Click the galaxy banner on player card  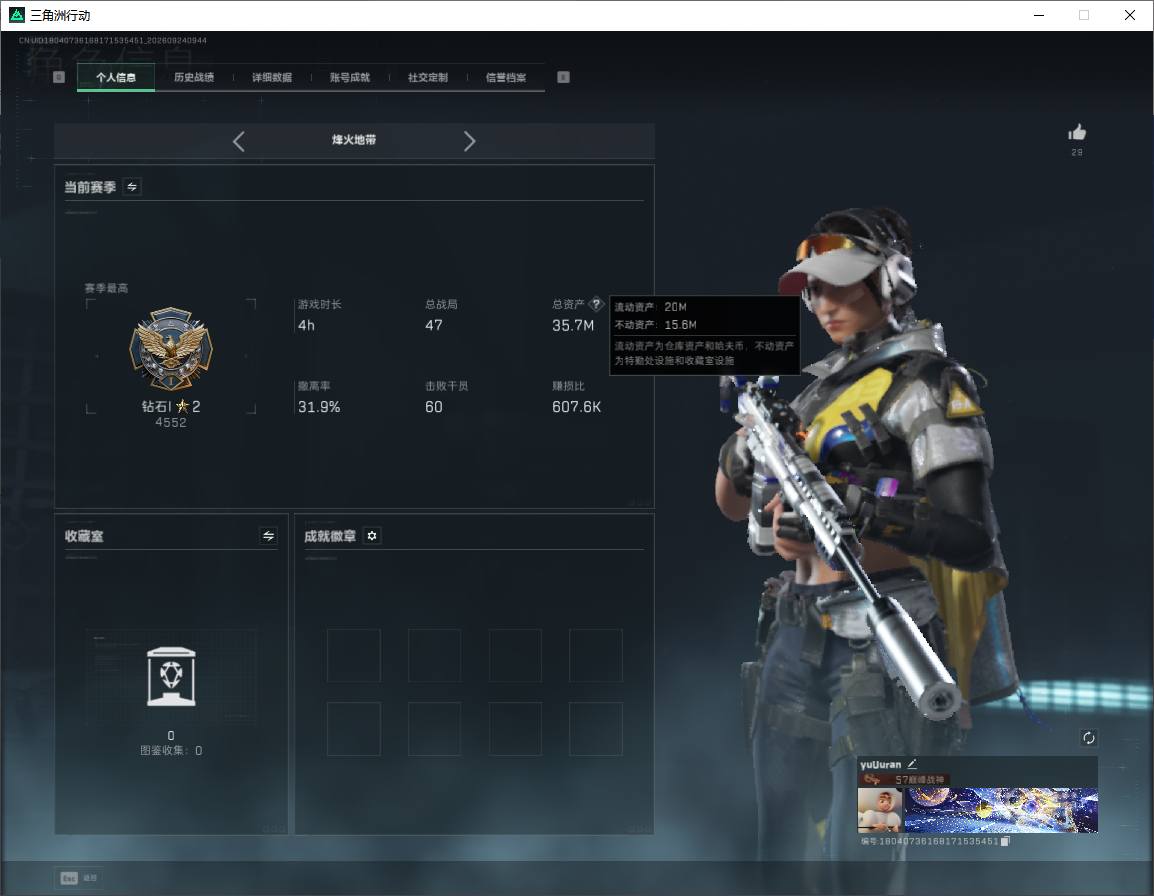coord(1001,810)
